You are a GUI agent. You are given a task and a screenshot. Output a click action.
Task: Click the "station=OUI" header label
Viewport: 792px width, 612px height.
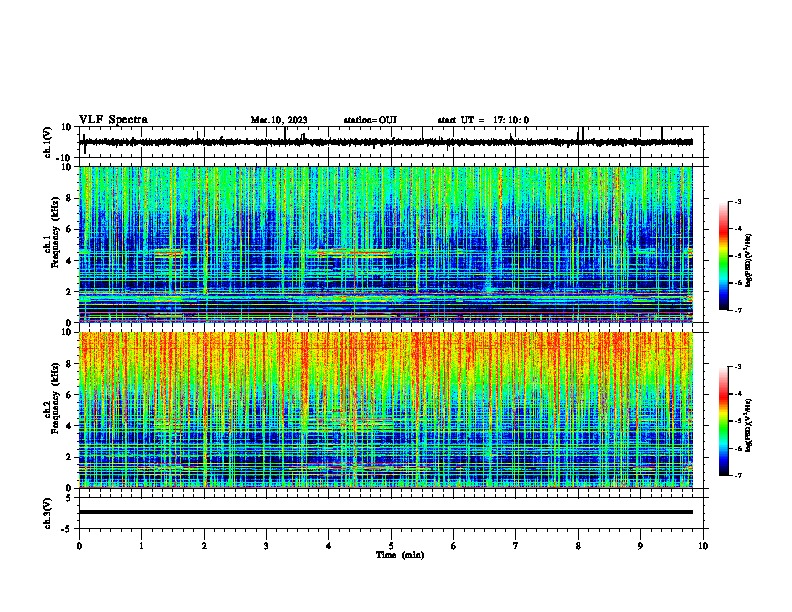pyautogui.click(x=370, y=120)
